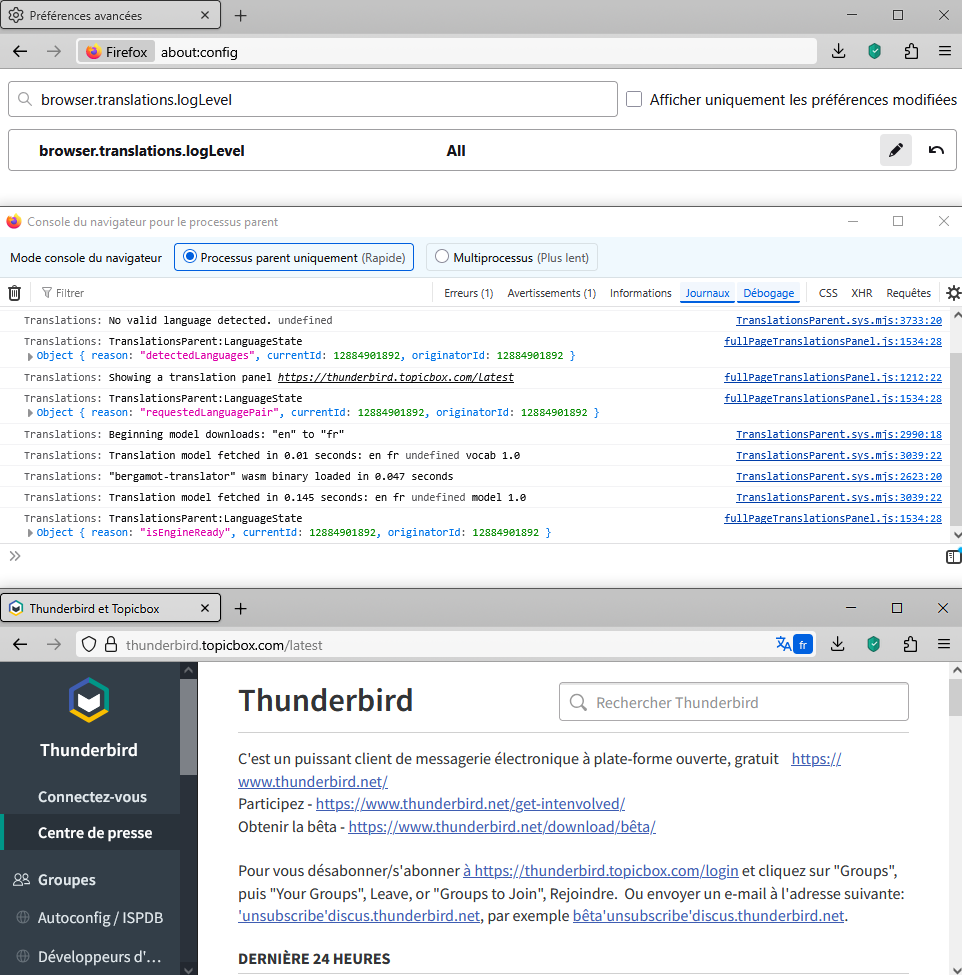Open thunderbird.net/get-intenvolved link
962x975 pixels.
(x=470, y=804)
